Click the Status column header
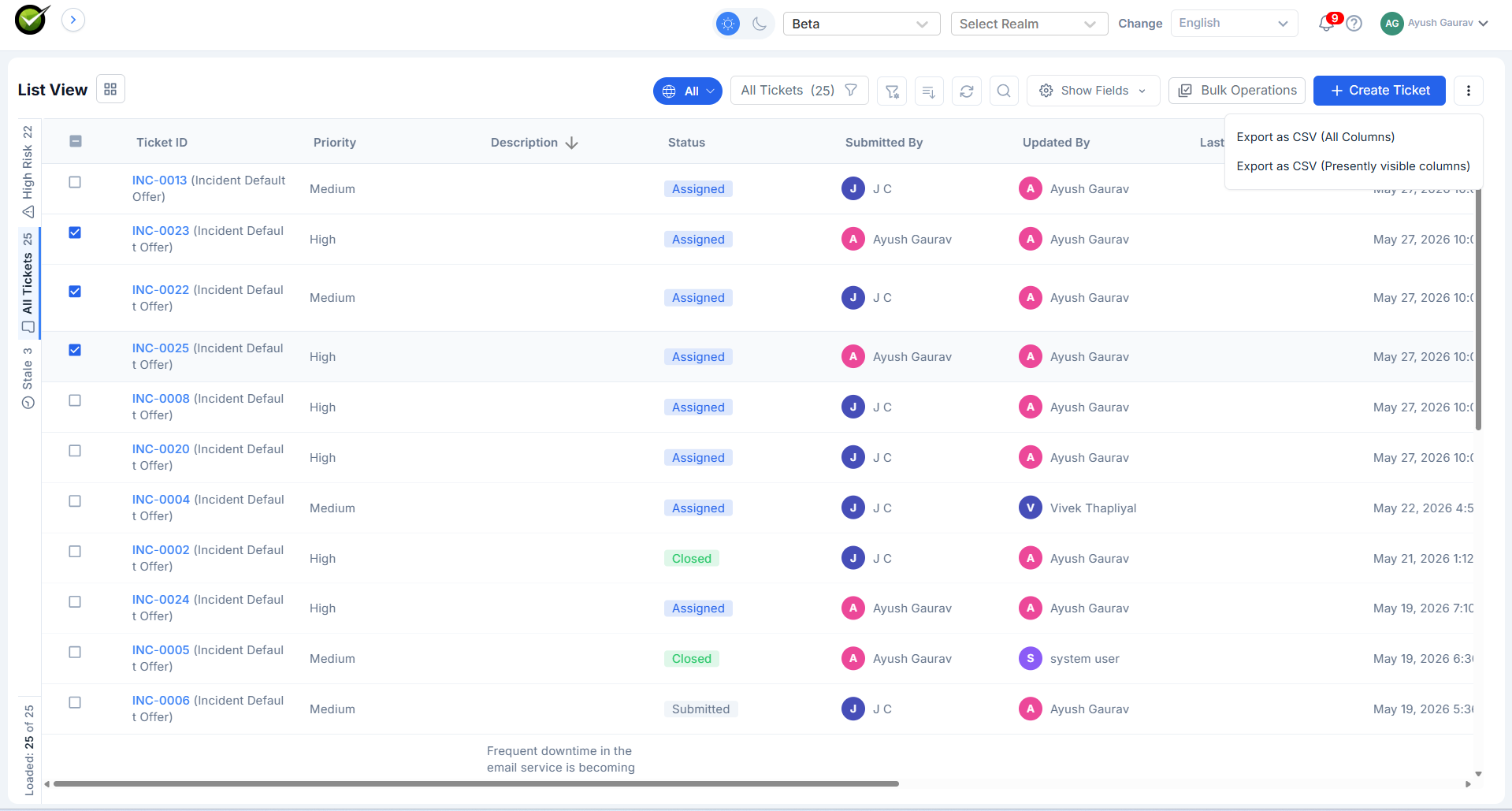Viewport: 1512px width, 811px height. point(686,143)
